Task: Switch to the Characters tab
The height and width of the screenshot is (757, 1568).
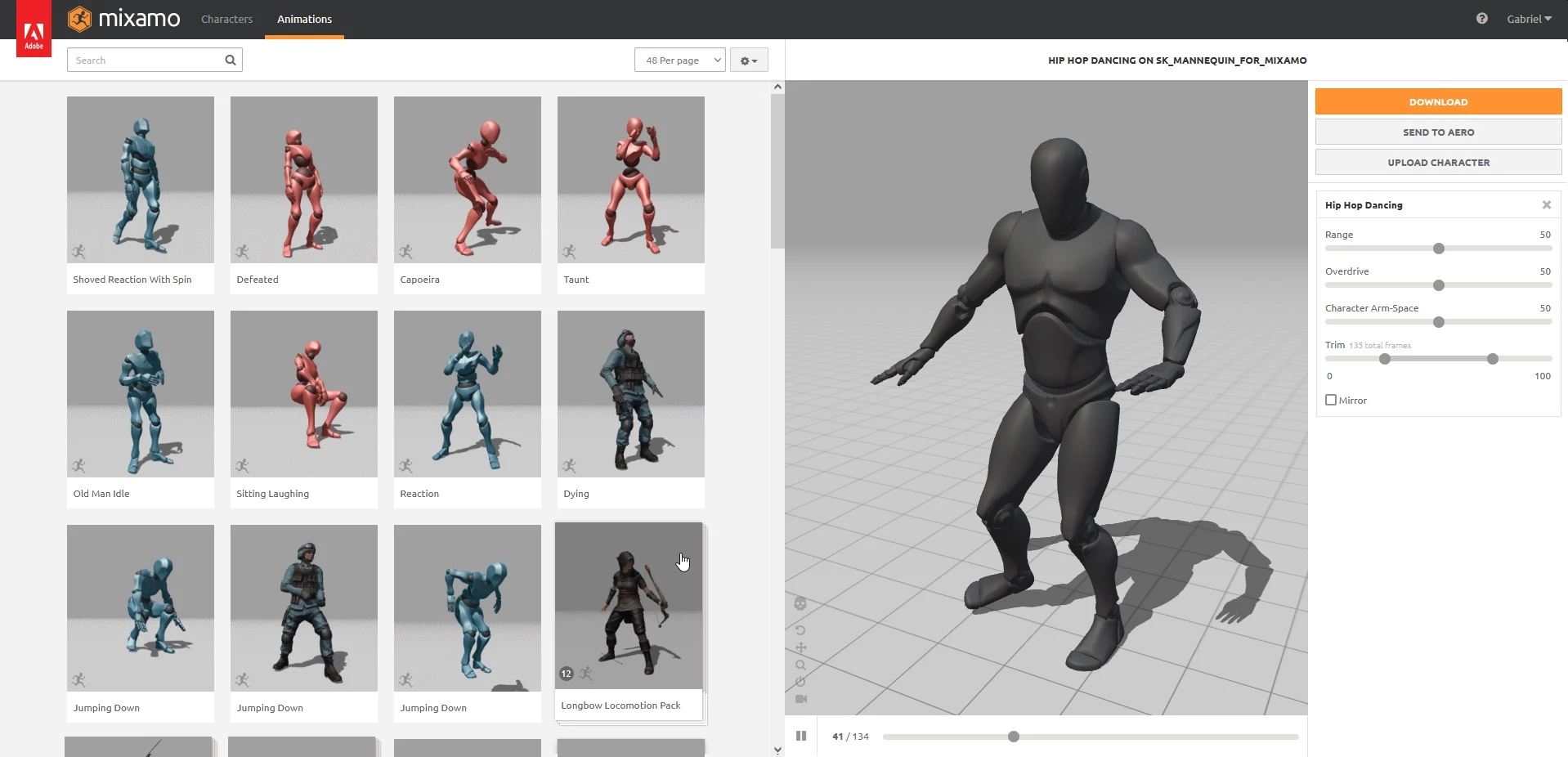Action: (226, 19)
